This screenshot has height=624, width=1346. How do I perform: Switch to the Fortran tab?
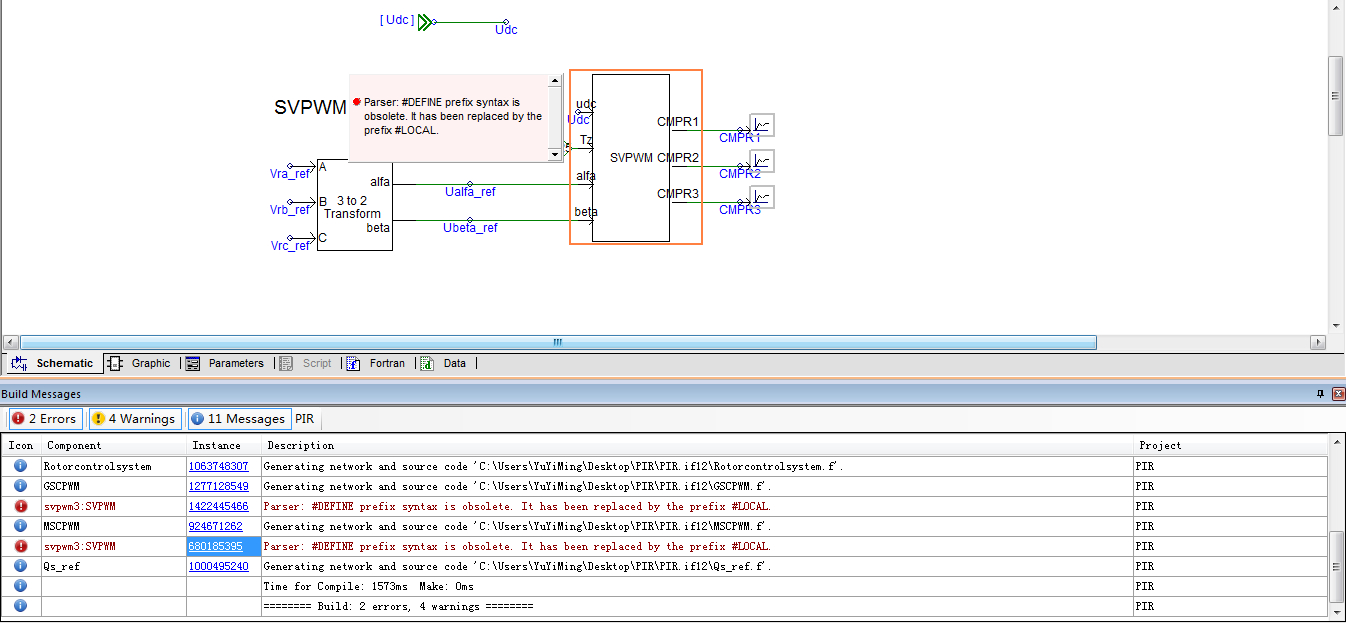click(377, 363)
